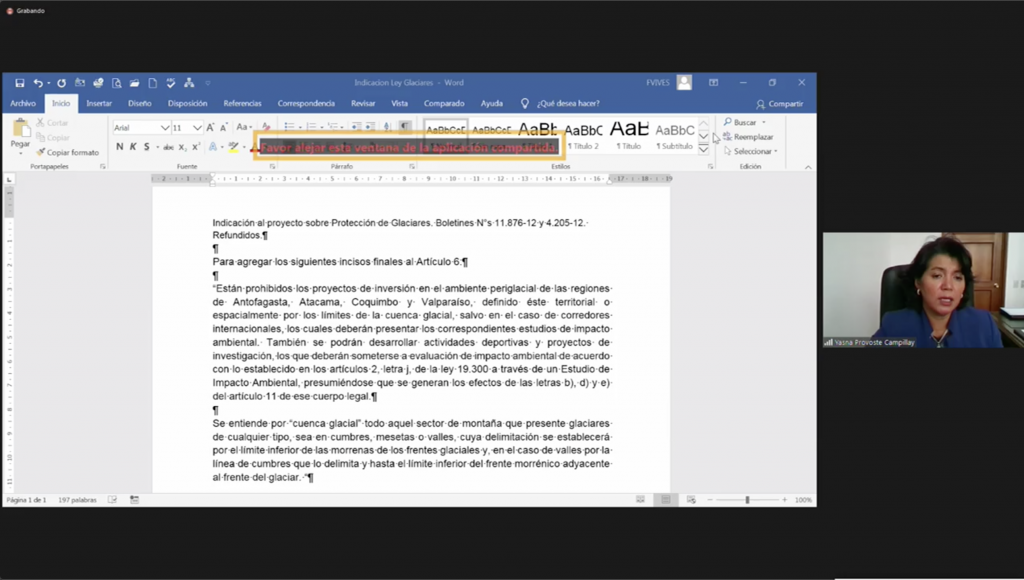Click the proofing errors status icon
The width and height of the screenshot is (1024, 580).
[x=112, y=500]
